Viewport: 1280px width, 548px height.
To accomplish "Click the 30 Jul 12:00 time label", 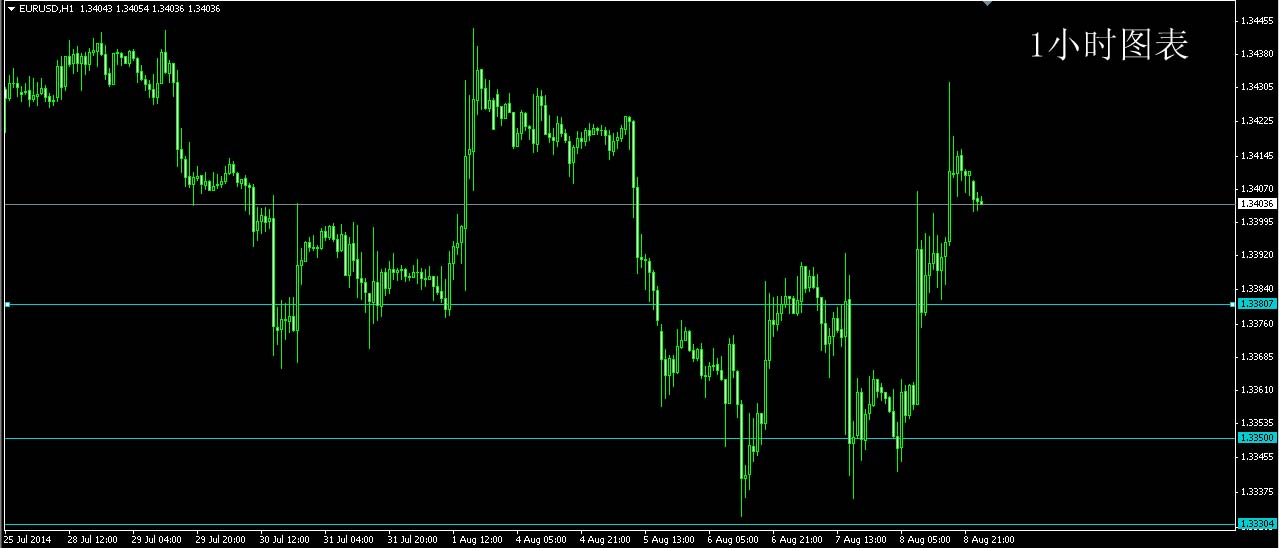I will click(x=284, y=540).
